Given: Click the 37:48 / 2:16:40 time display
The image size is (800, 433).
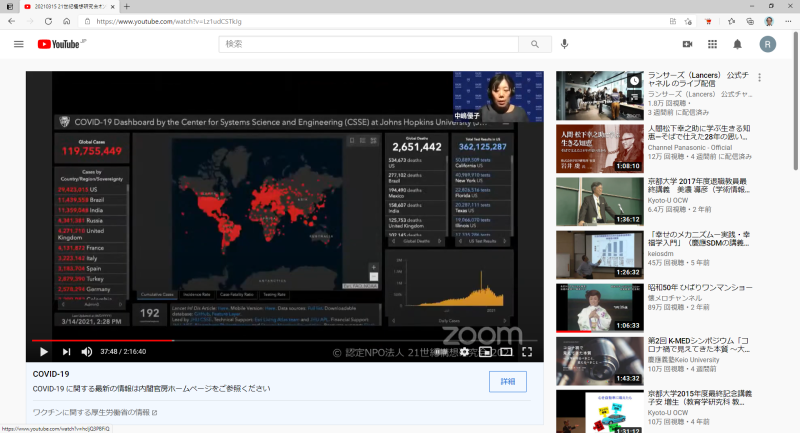Looking at the screenshot, I should click(x=123, y=351).
